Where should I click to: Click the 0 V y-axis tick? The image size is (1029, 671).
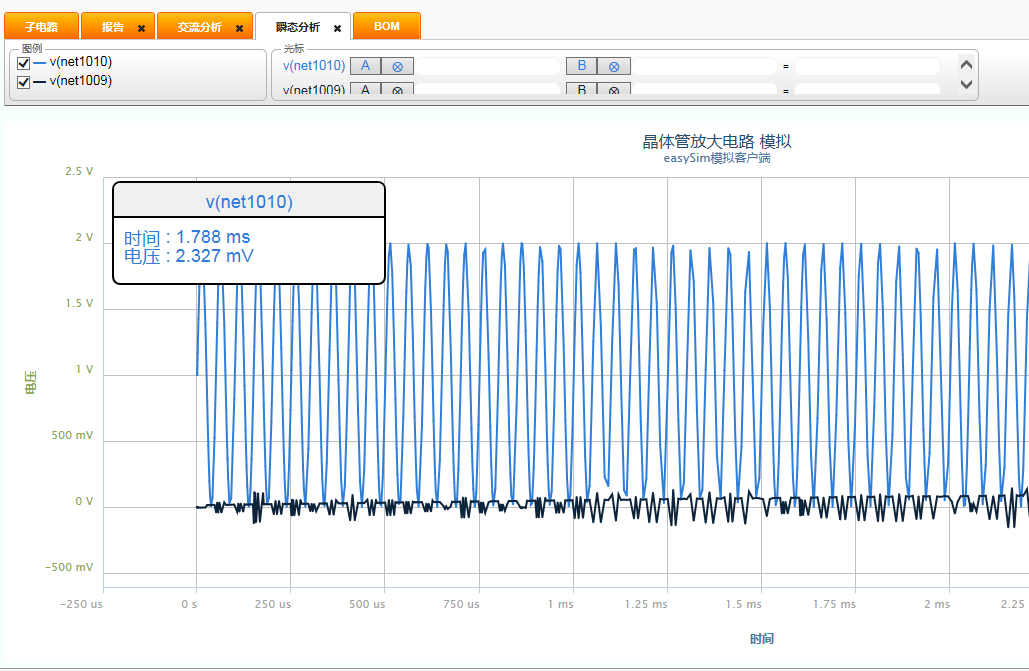coord(84,502)
